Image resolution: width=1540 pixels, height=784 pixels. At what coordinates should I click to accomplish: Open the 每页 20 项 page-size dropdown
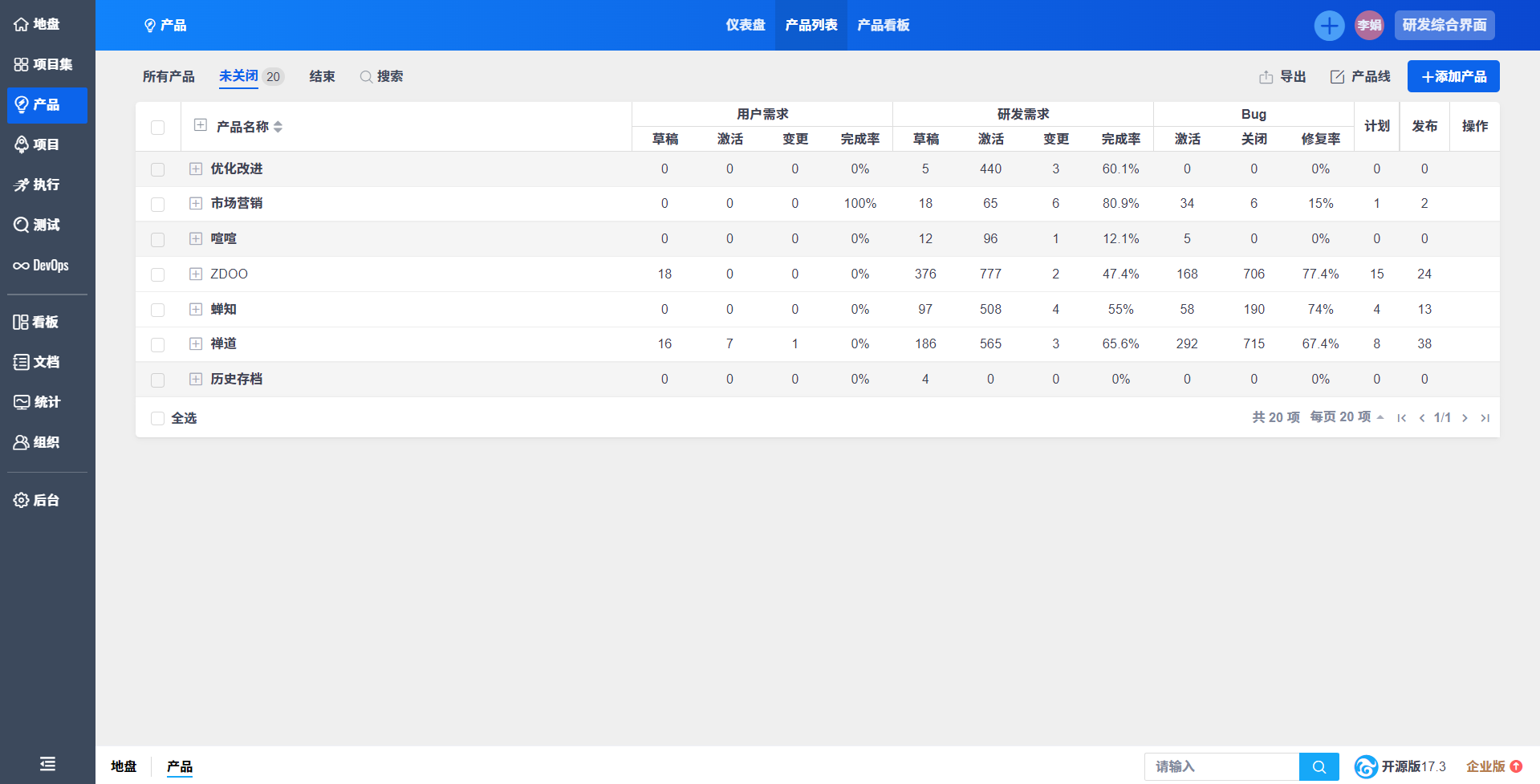[x=1347, y=417]
